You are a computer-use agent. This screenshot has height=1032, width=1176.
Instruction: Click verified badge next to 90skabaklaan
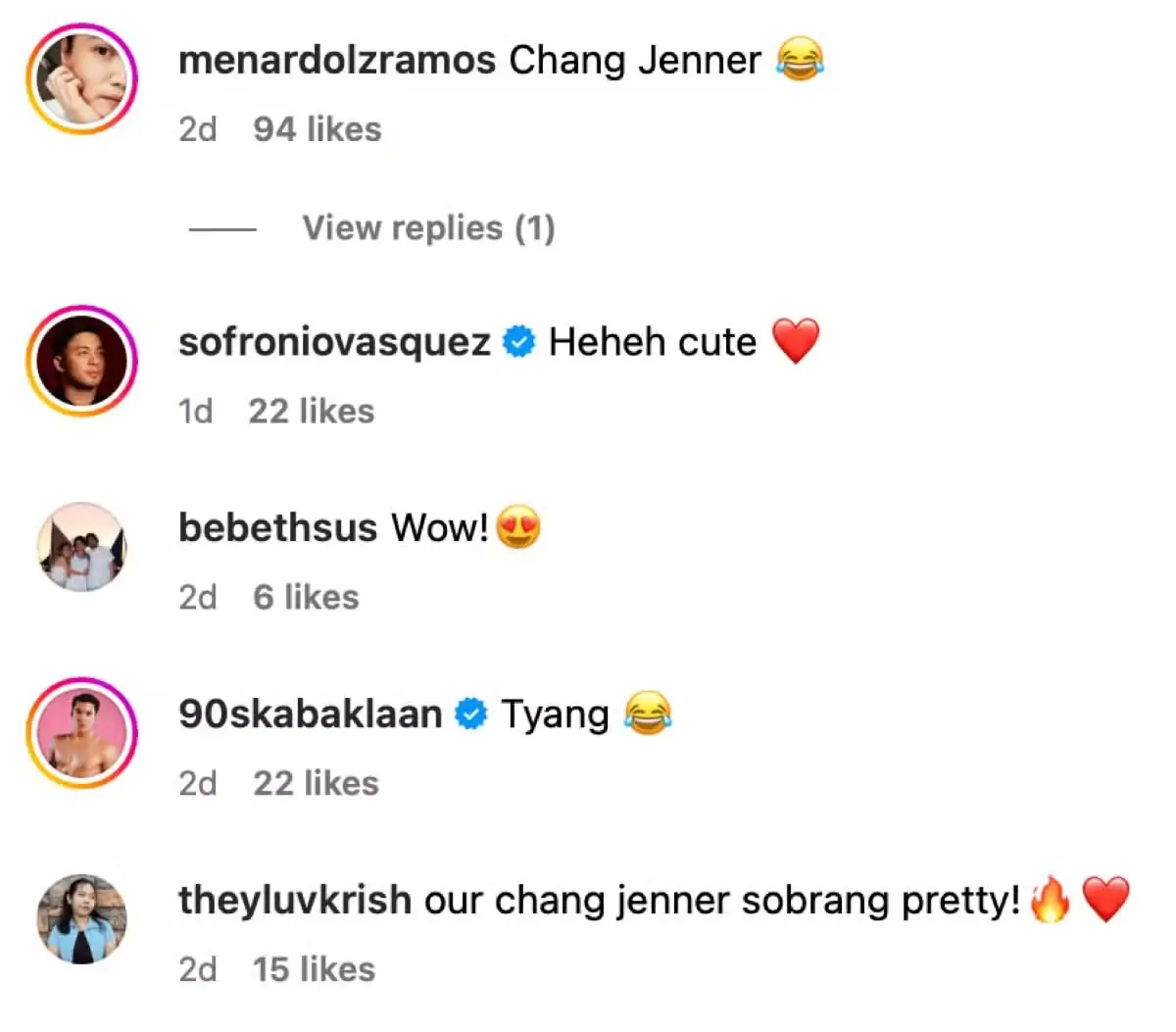[x=471, y=714]
